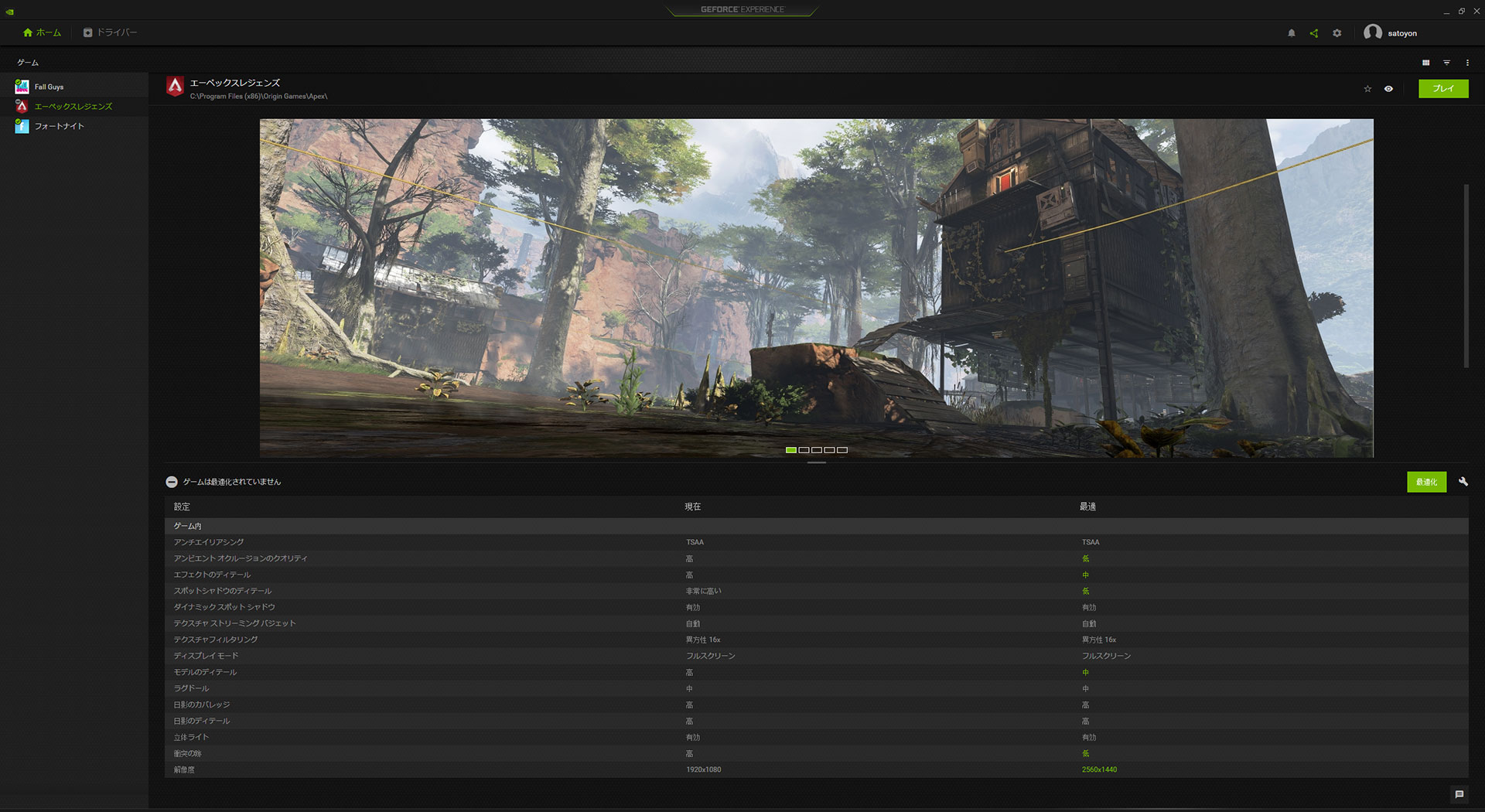Viewport: 1485px width, 812px height.
Task: Switch to the ホーム tab
Action: coord(43,32)
